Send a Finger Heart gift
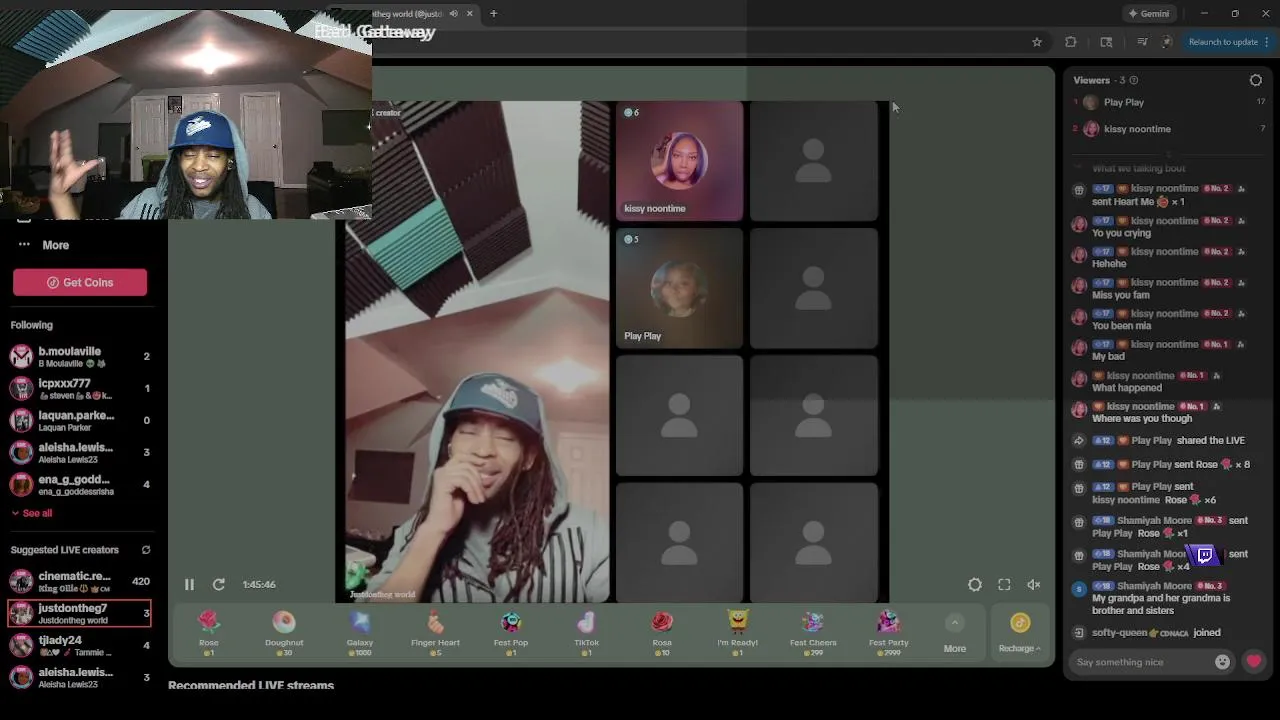1280x720 pixels. point(435,633)
